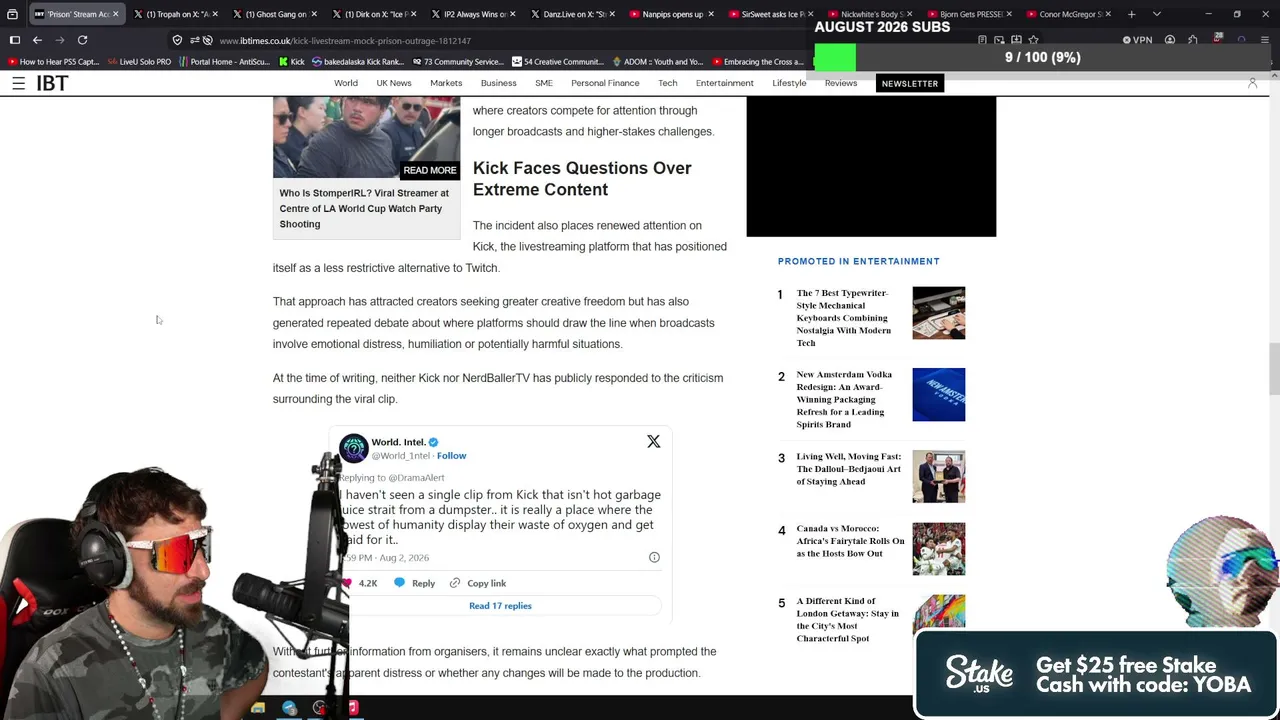Open the extensions puzzle icon
1280x720 pixels.
1193,40
